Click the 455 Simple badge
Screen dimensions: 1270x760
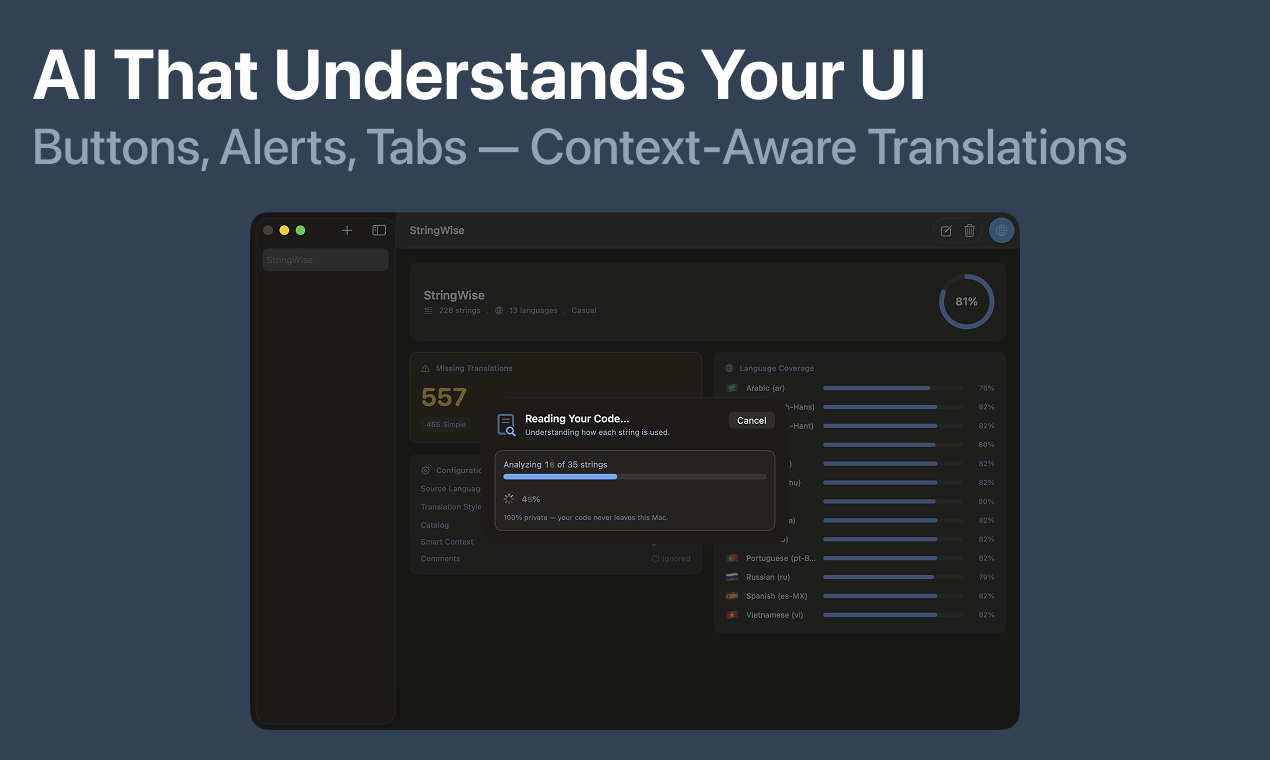tap(446, 425)
